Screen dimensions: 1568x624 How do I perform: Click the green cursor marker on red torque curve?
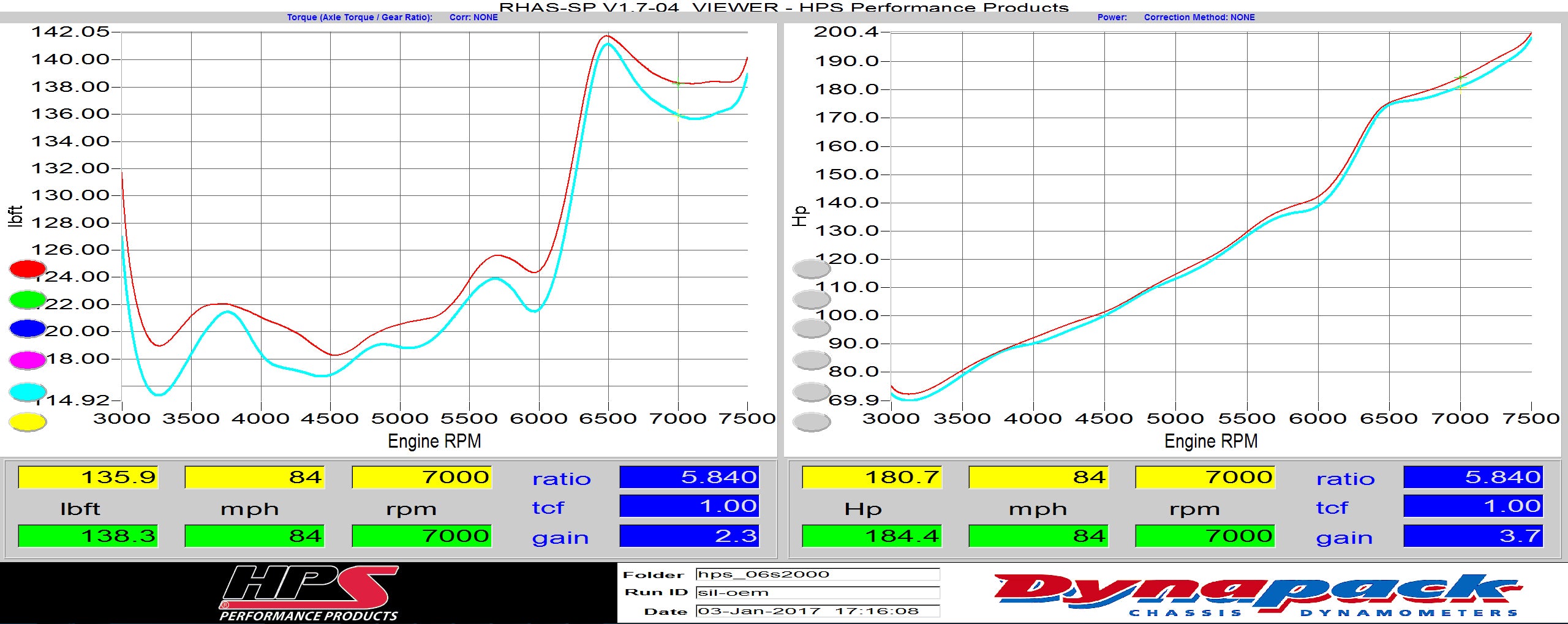tap(677, 83)
